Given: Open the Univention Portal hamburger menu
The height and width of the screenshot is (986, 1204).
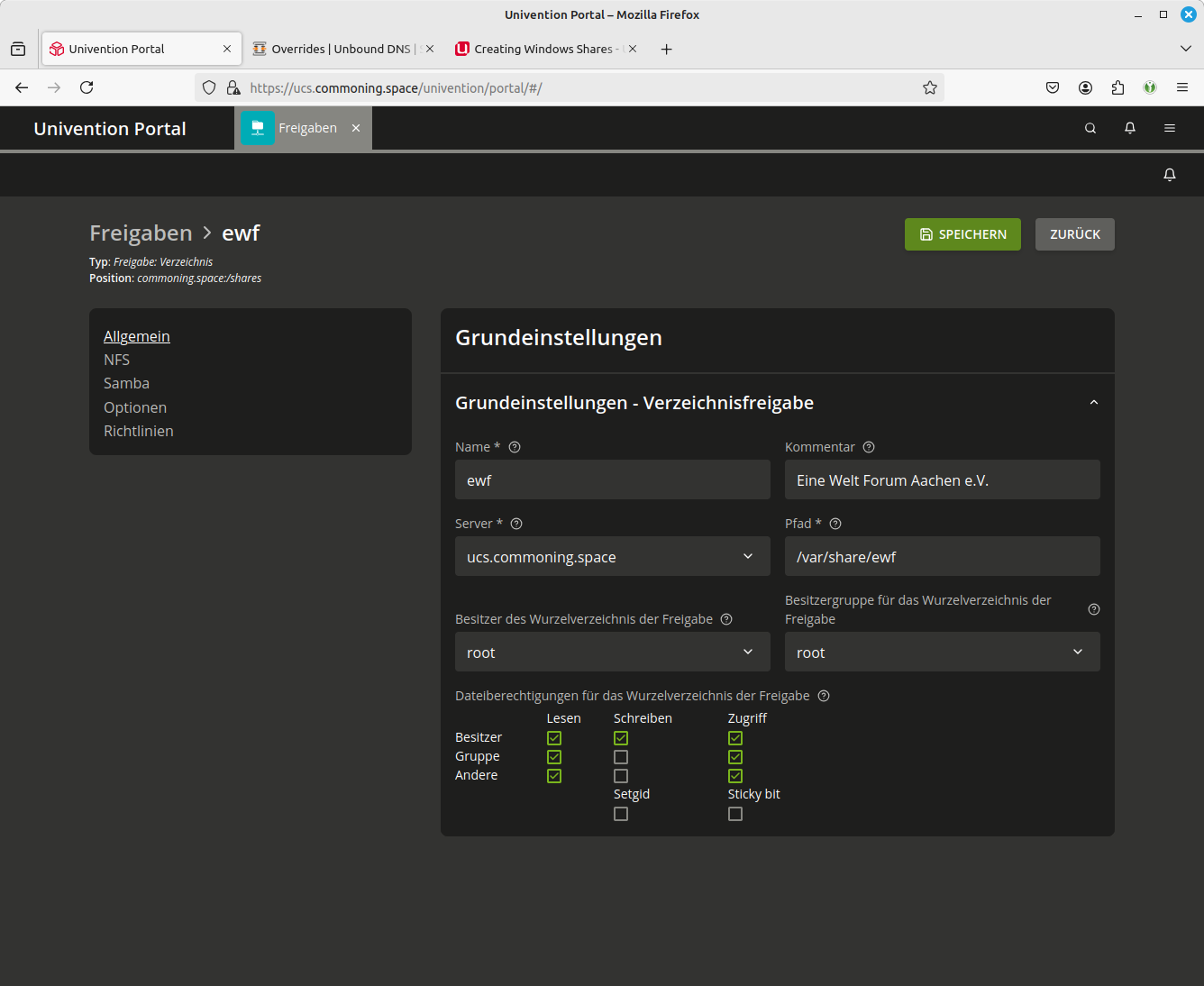Looking at the screenshot, I should 1170,128.
